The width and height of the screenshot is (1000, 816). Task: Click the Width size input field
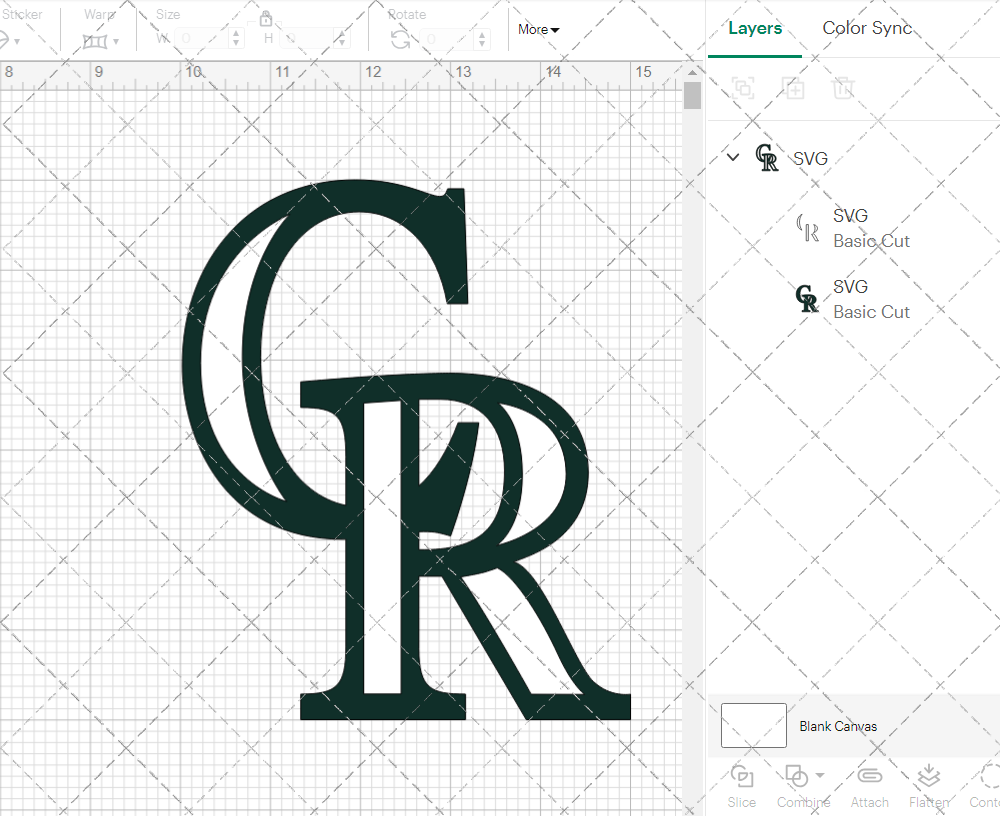coord(202,39)
